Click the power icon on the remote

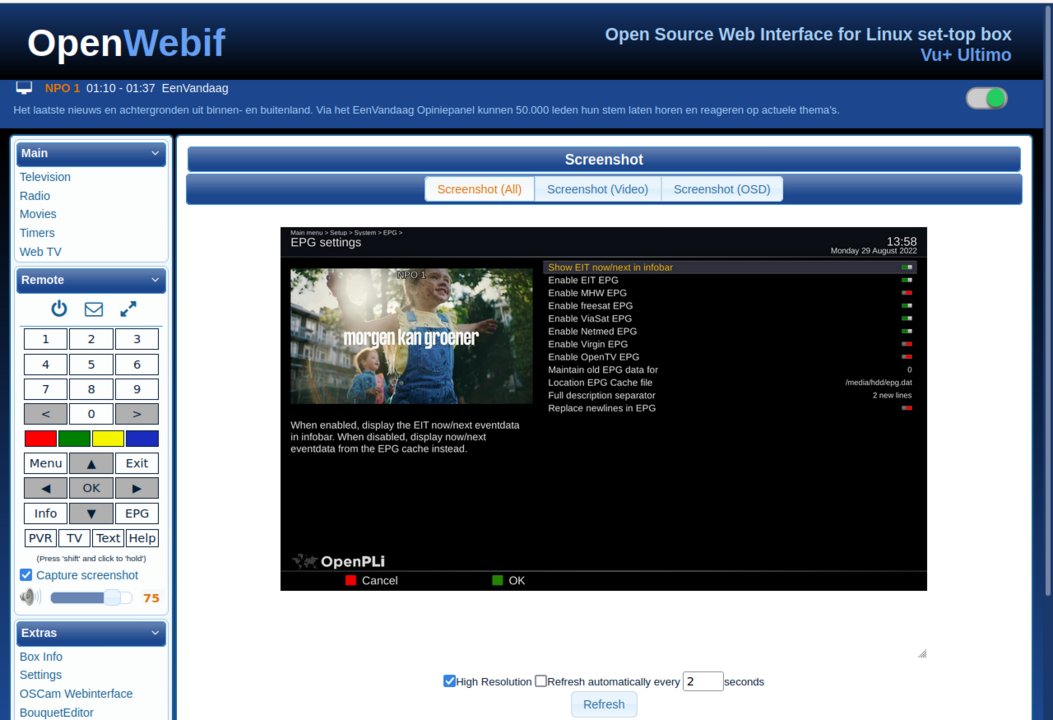click(58, 308)
